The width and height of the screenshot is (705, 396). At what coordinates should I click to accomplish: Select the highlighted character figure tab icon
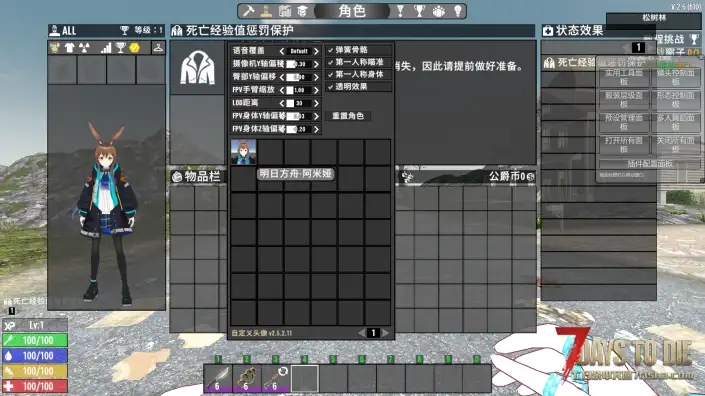pyautogui.click(x=266, y=11)
